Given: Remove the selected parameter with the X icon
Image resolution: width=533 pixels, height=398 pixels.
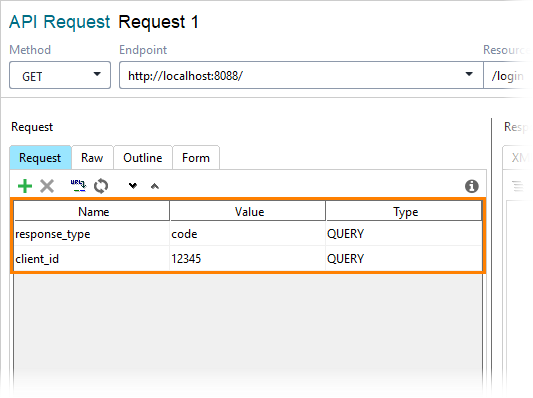Looking at the screenshot, I should 47,186.
